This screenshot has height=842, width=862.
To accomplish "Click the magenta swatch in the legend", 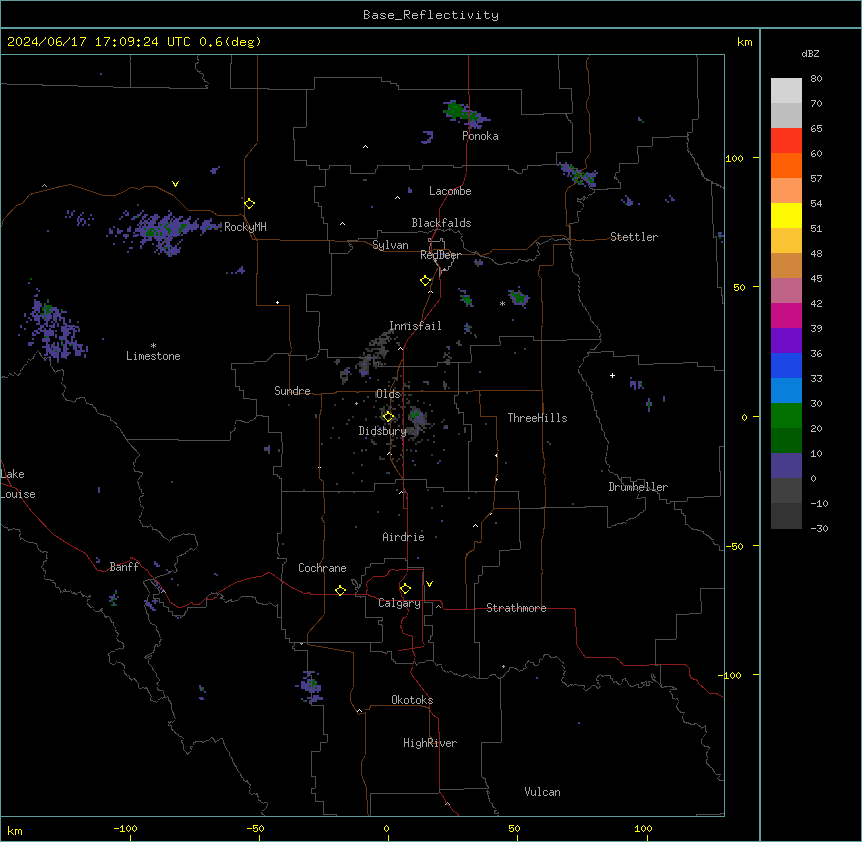I will [x=786, y=315].
